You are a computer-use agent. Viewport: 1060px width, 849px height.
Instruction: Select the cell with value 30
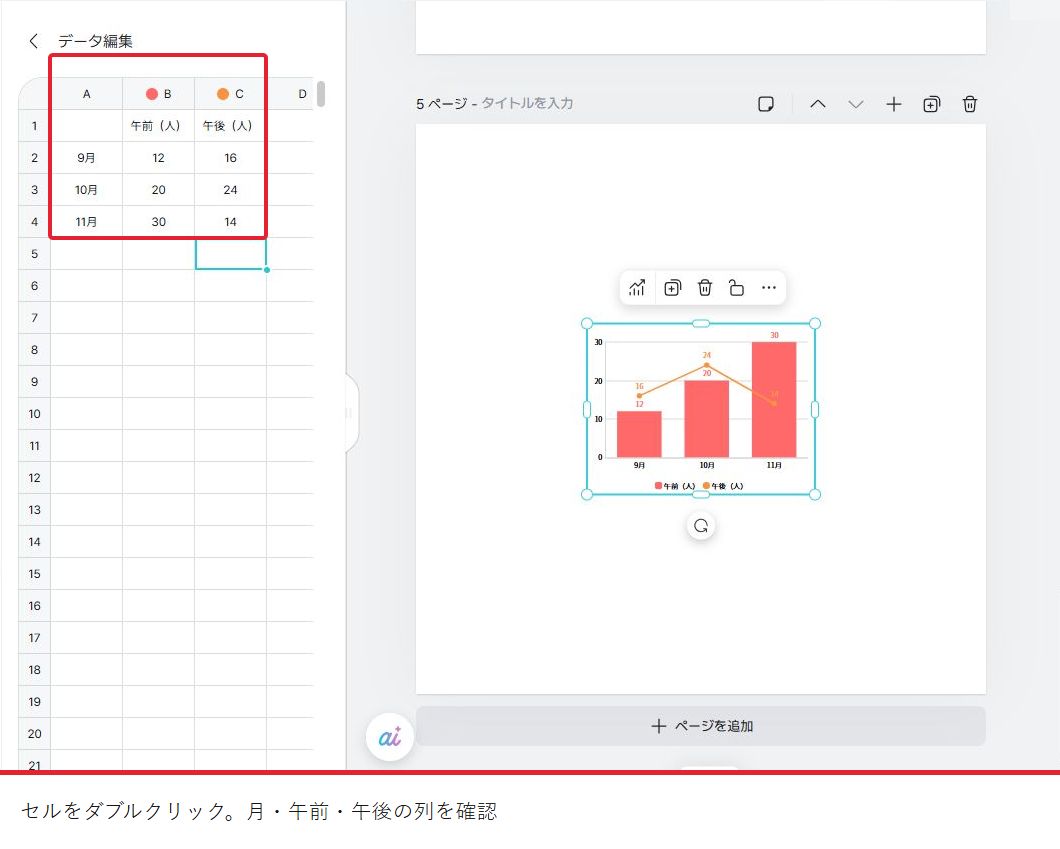click(158, 222)
